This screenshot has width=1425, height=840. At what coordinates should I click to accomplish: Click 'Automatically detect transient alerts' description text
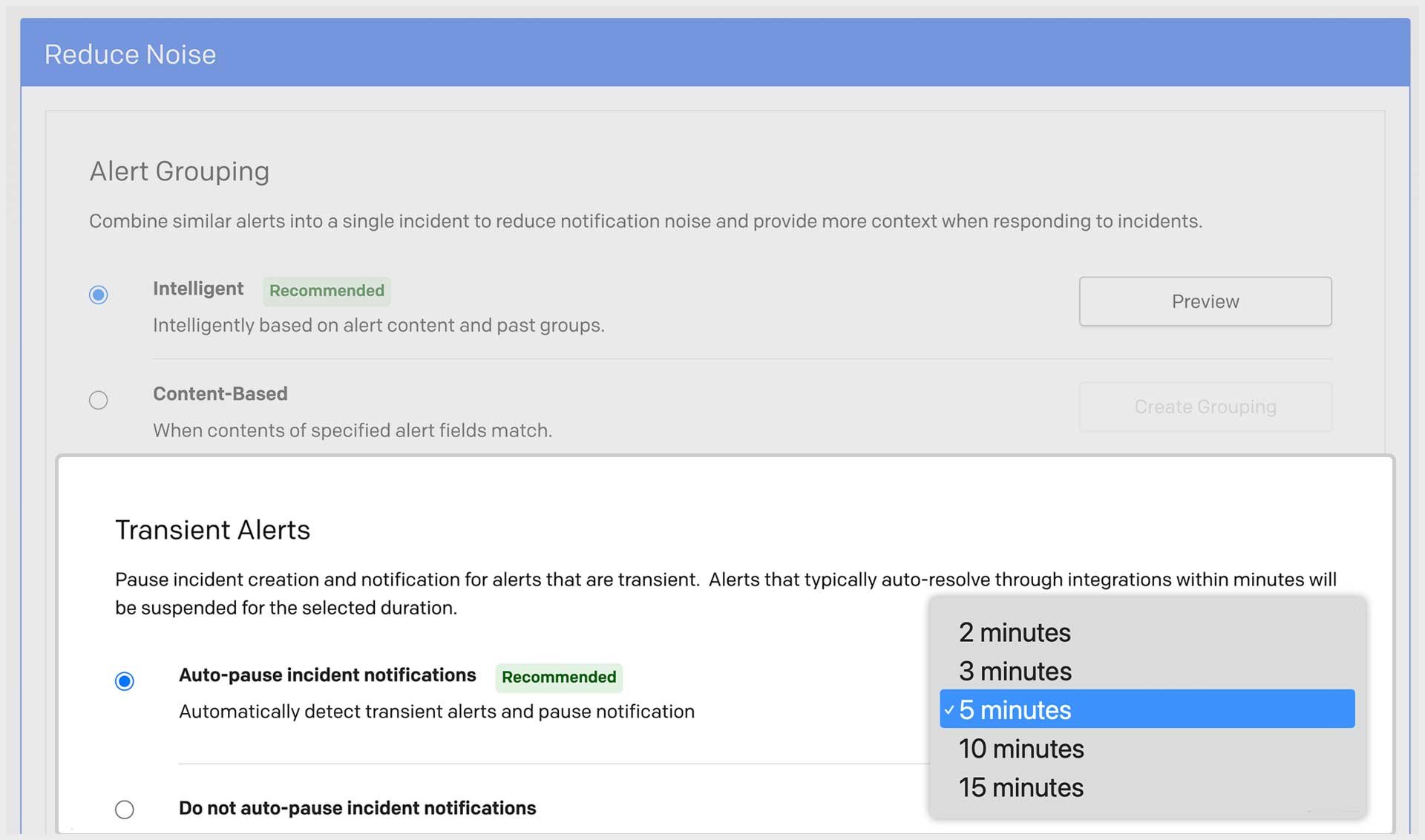(x=436, y=712)
